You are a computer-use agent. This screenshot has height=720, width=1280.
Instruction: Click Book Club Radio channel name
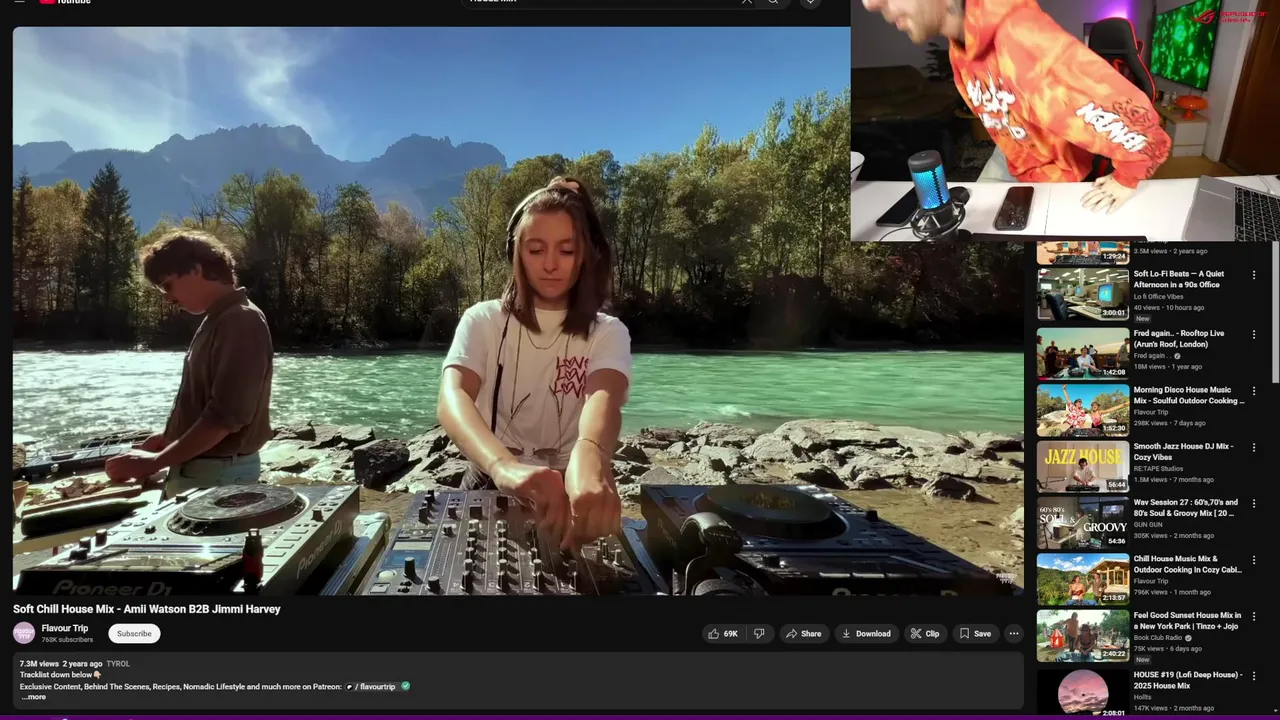pyautogui.click(x=1158, y=637)
